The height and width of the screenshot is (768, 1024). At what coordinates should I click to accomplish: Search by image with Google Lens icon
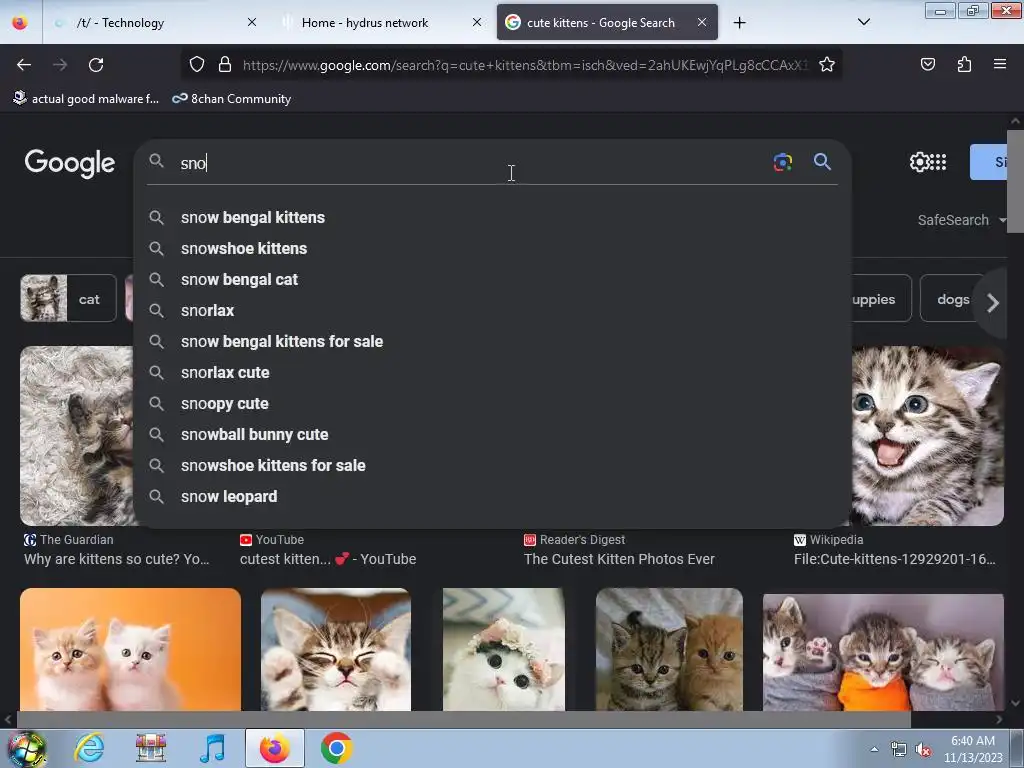tap(782, 162)
